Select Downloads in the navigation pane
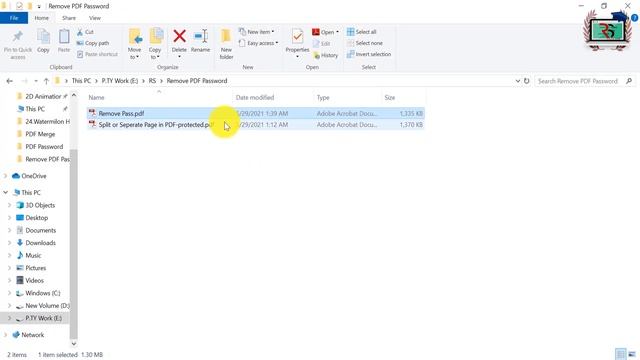Screen dimensions: 640x360 pos(40,243)
